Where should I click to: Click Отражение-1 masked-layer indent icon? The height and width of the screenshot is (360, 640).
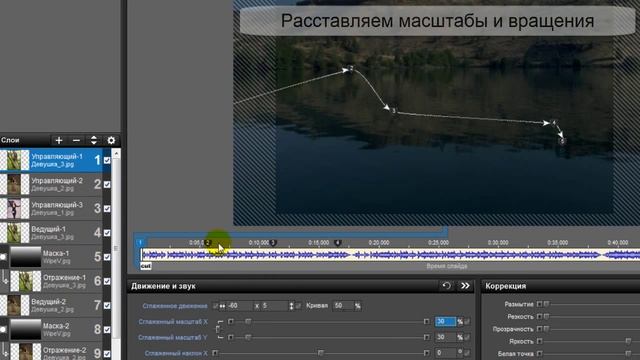(4, 280)
